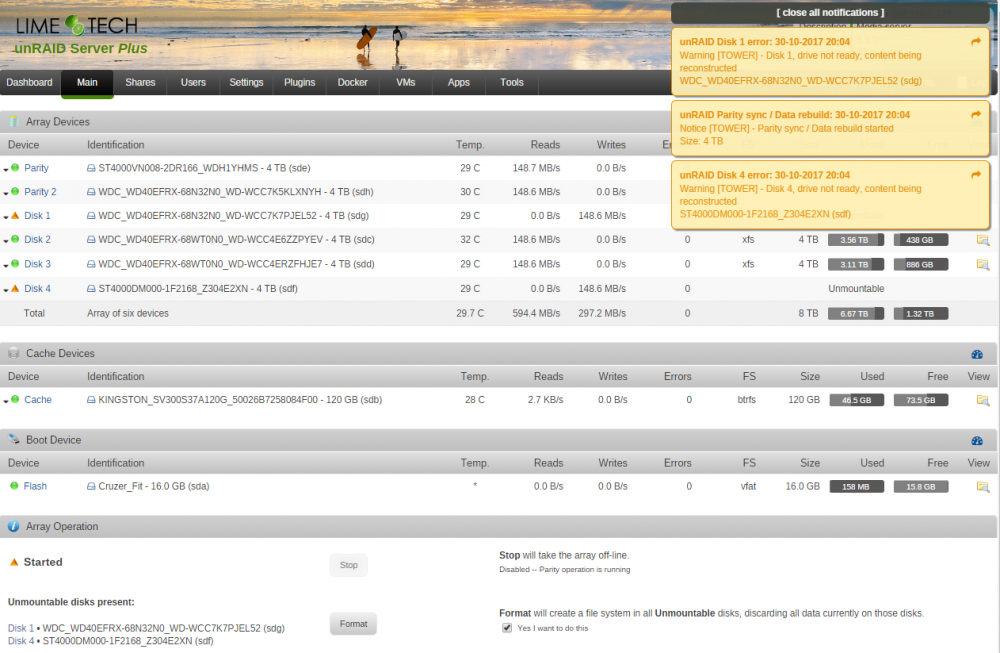Viewport: 1000px width, 653px height.
Task: Switch to the Dashboard tab
Action: click(x=29, y=83)
